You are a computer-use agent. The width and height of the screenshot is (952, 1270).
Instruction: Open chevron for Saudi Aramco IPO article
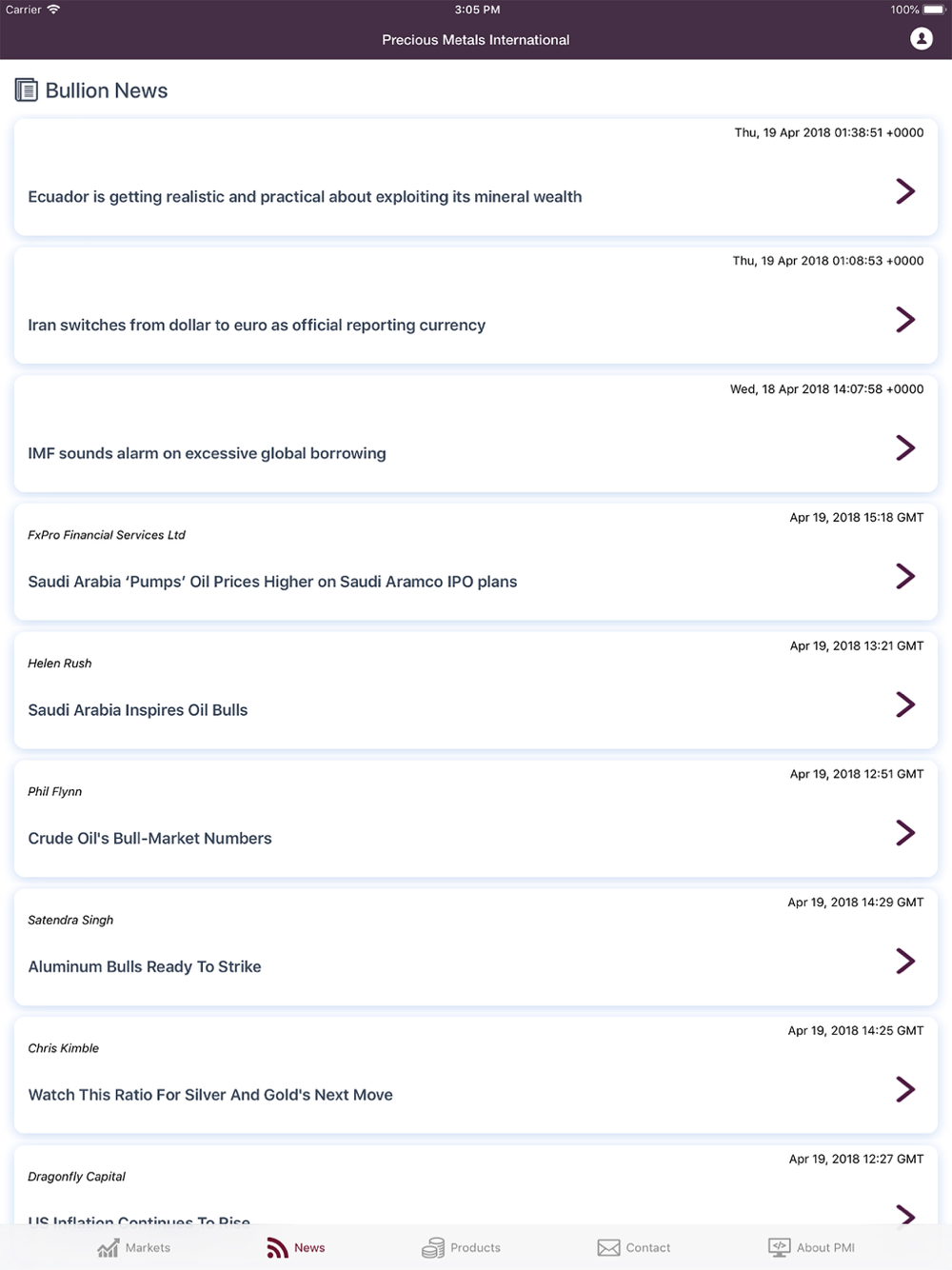[x=905, y=576]
